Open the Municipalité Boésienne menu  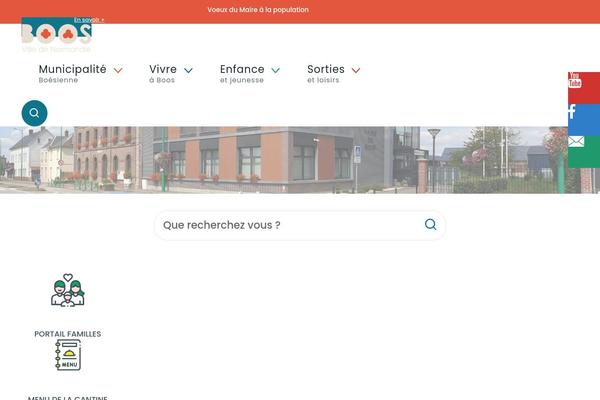73,73
